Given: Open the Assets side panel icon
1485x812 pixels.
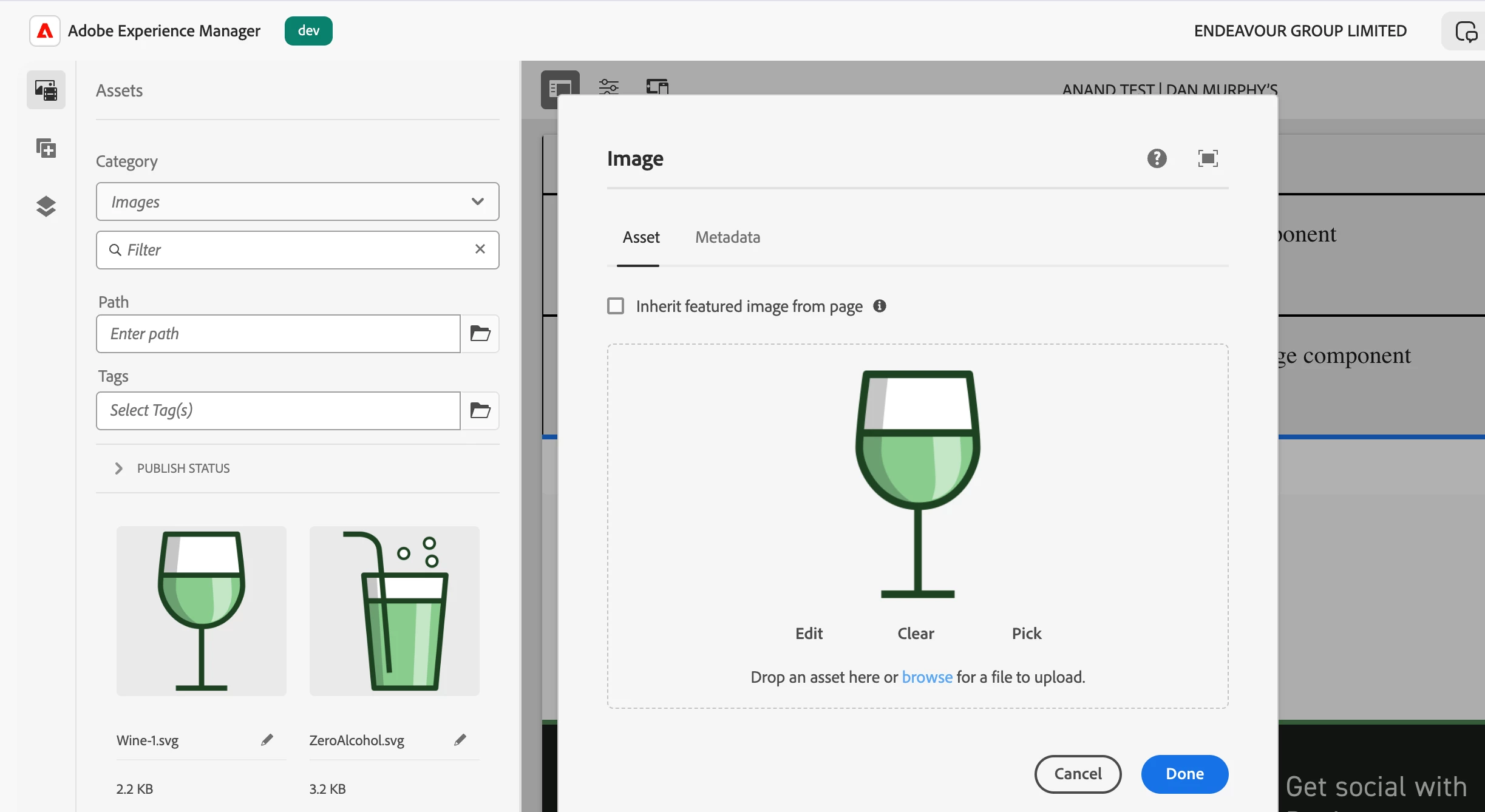Looking at the screenshot, I should point(46,90).
